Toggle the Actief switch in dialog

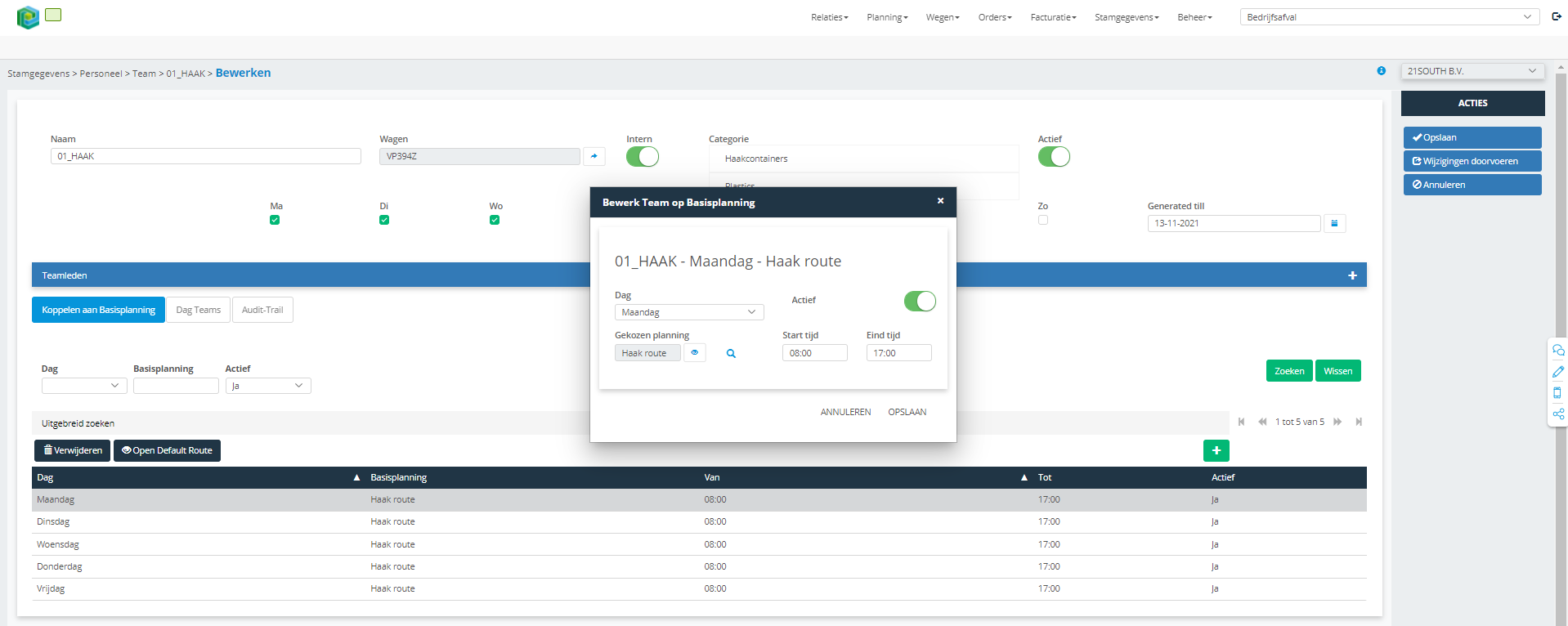pyautogui.click(x=920, y=302)
